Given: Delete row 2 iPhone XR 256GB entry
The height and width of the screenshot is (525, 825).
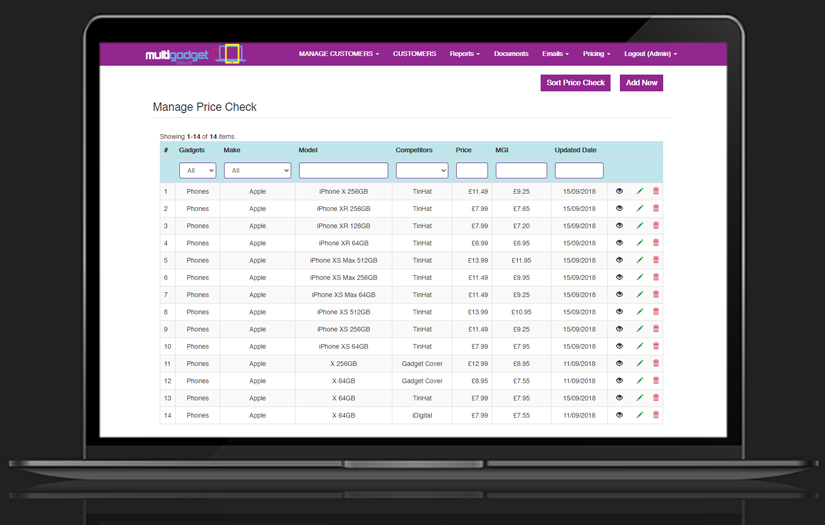Looking at the screenshot, I should point(656,208).
